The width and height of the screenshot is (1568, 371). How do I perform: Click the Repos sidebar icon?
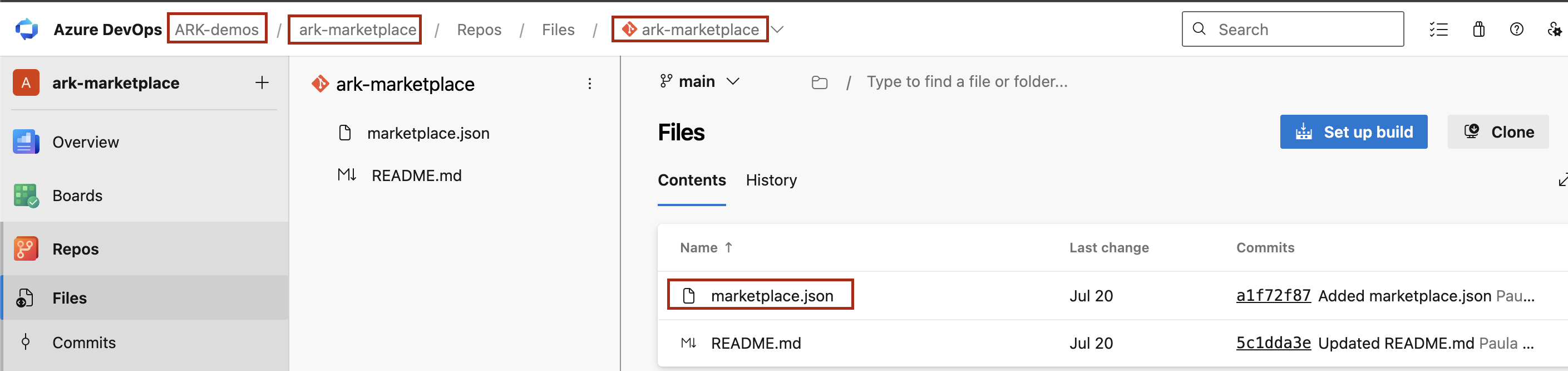tap(26, 248)
